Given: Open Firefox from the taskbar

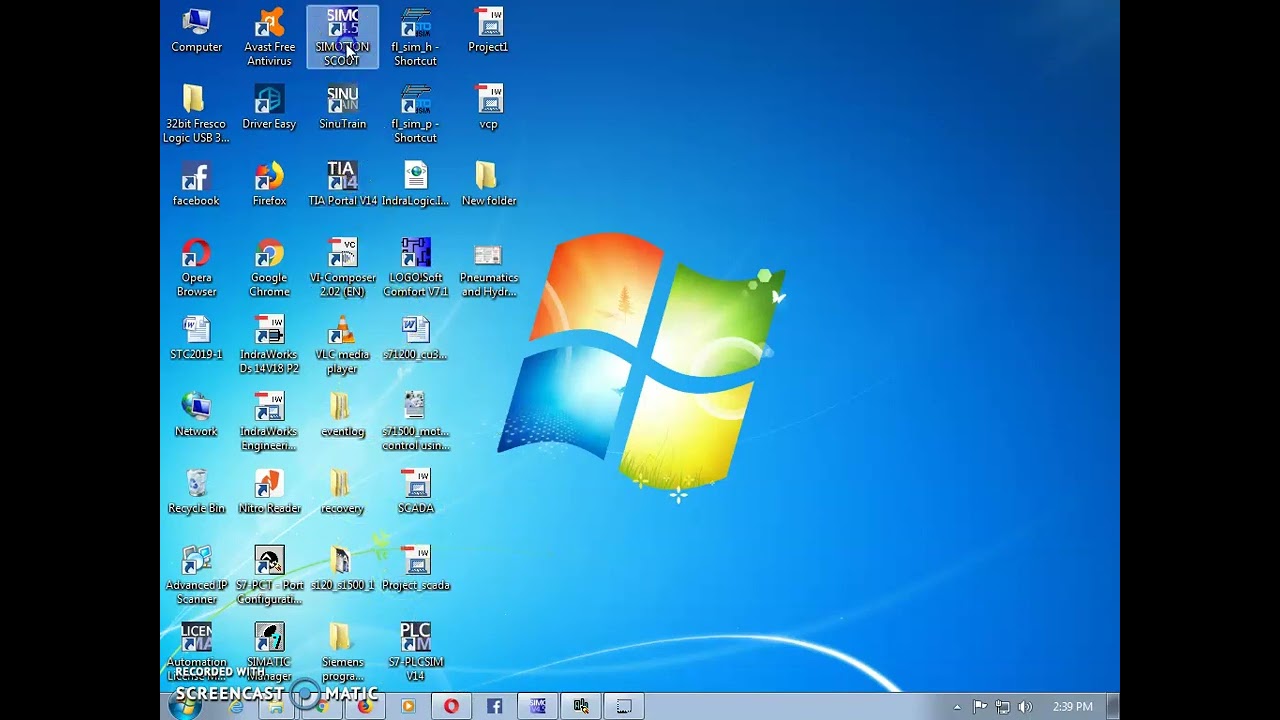Looking at the screenshot, I should [365, 706].
